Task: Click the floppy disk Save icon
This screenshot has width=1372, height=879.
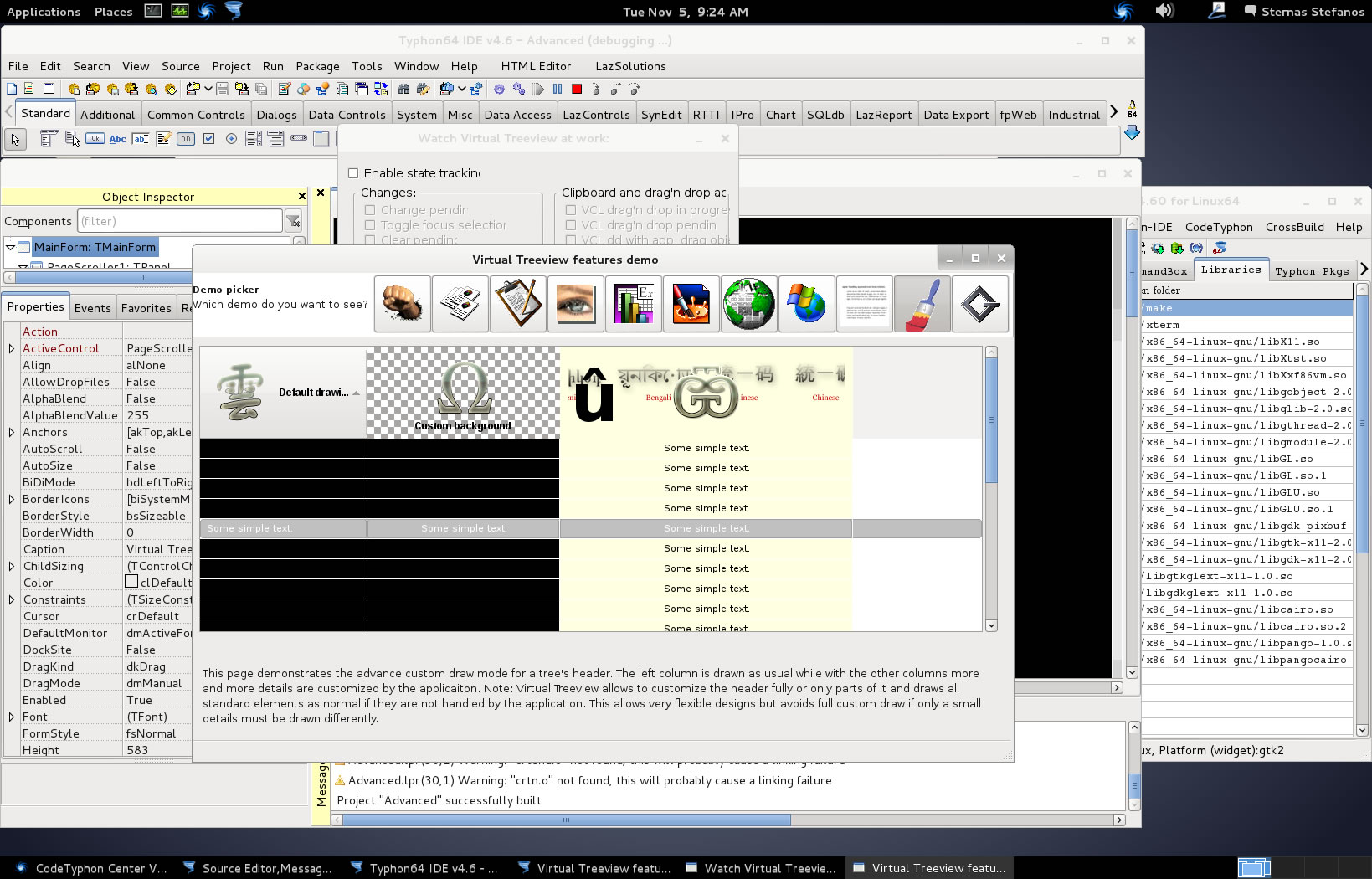Action: coord(223,89)
